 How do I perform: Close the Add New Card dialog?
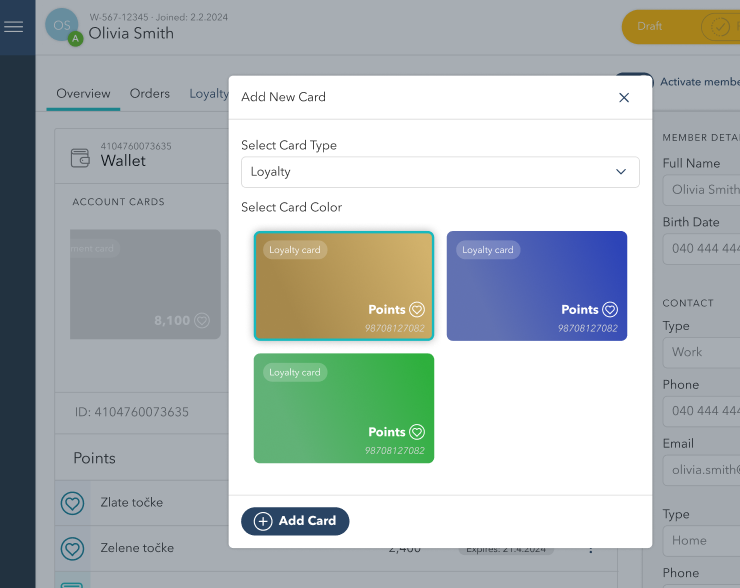pos(624,98)
